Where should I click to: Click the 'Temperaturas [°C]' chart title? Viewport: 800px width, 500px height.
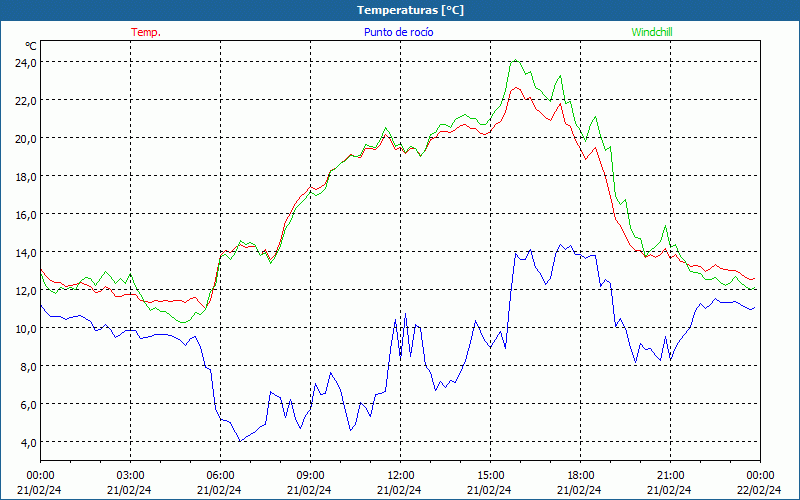pos(410,10)
